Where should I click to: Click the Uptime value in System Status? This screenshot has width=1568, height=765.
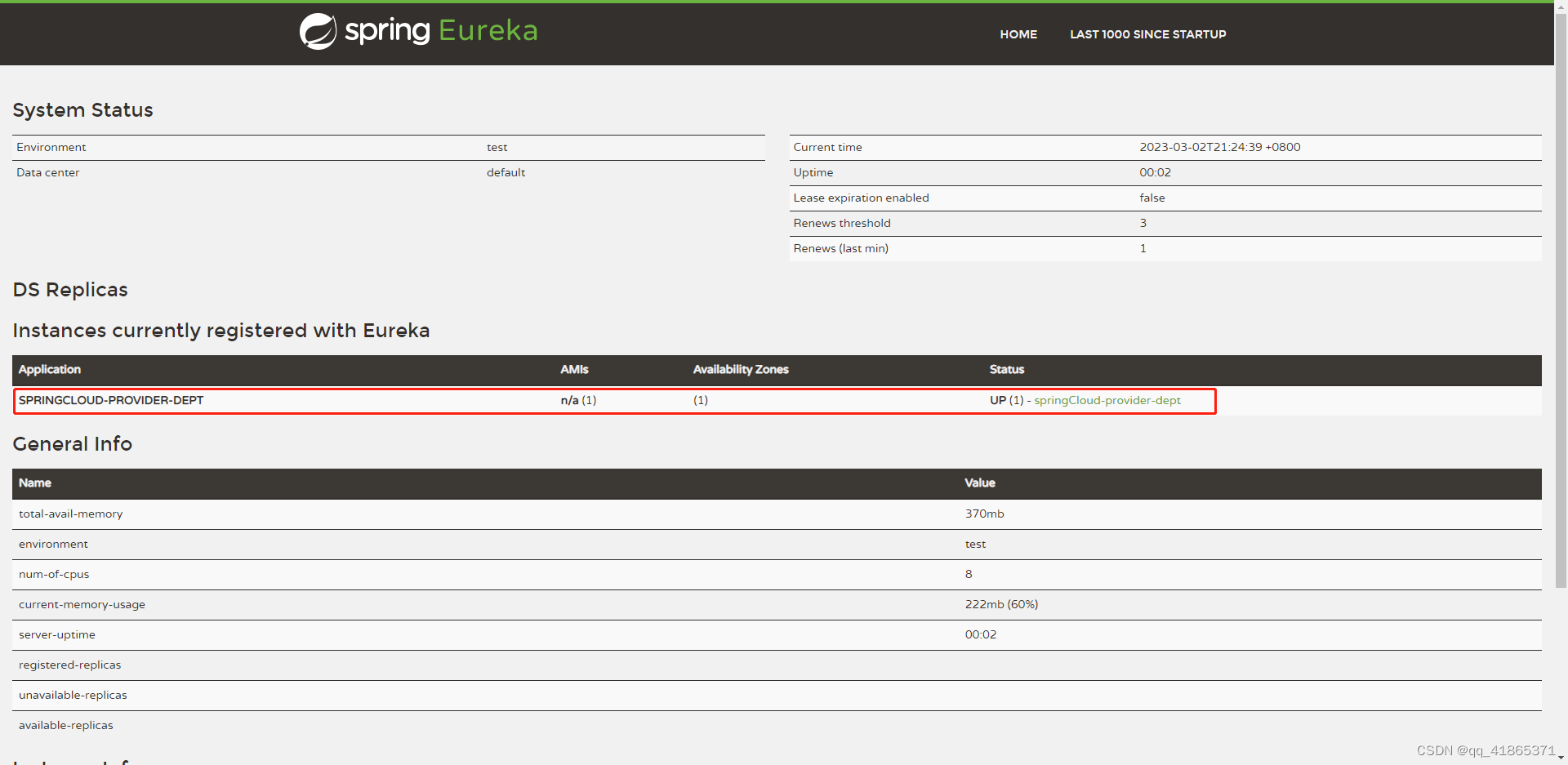pyautogui.click(x=1156, y=172)
